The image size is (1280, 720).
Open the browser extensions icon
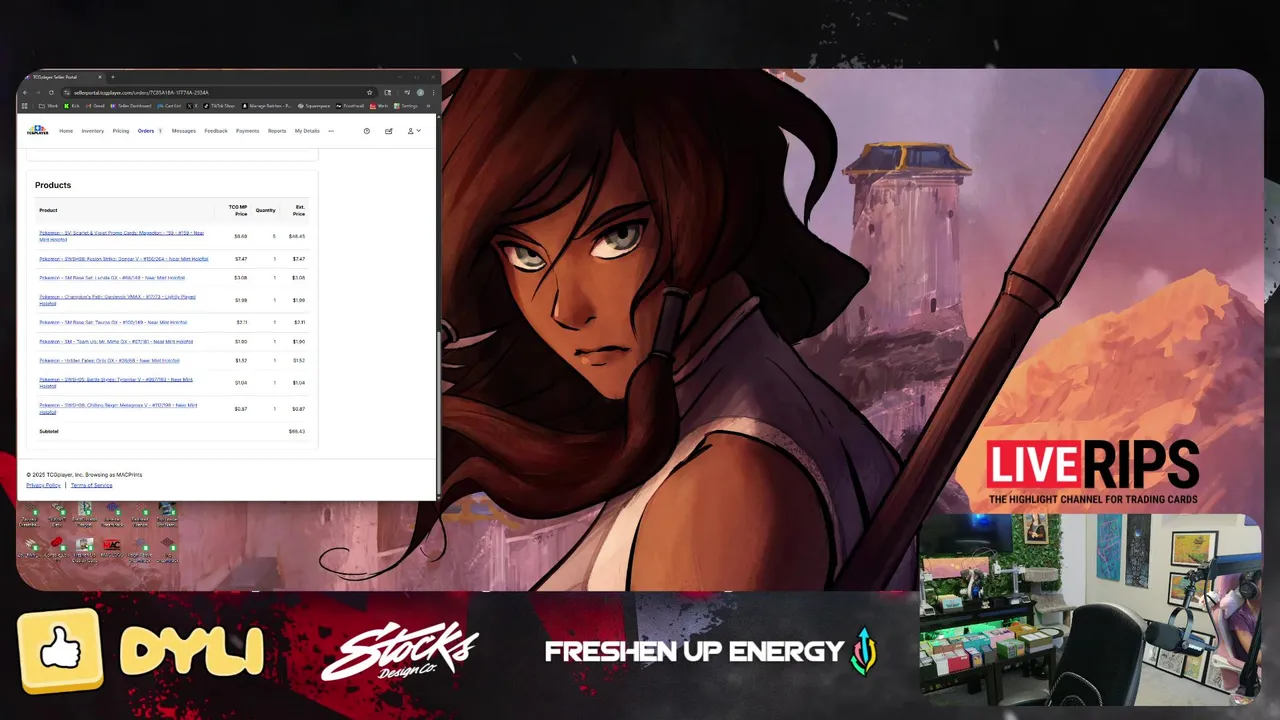[388, 93]
